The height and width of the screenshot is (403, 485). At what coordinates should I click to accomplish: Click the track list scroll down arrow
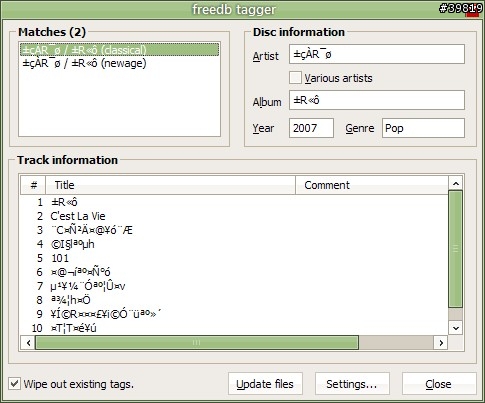pos(456,328)
